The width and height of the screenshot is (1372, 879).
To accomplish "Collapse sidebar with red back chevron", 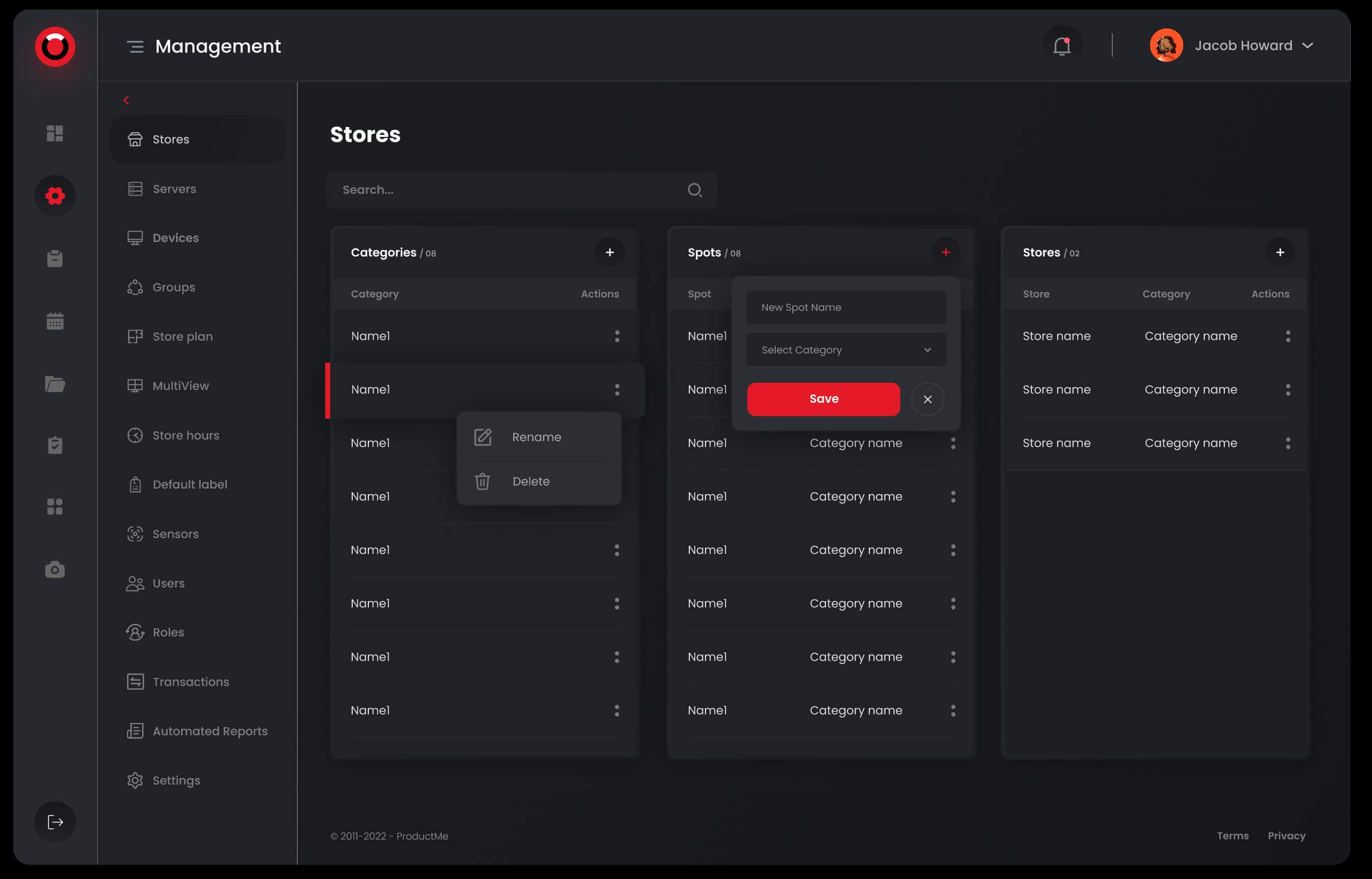I will coord(126,100).
